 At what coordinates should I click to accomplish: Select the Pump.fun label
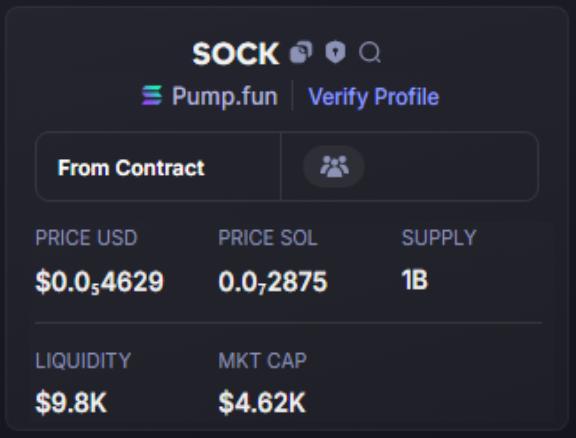pos(225,96)
